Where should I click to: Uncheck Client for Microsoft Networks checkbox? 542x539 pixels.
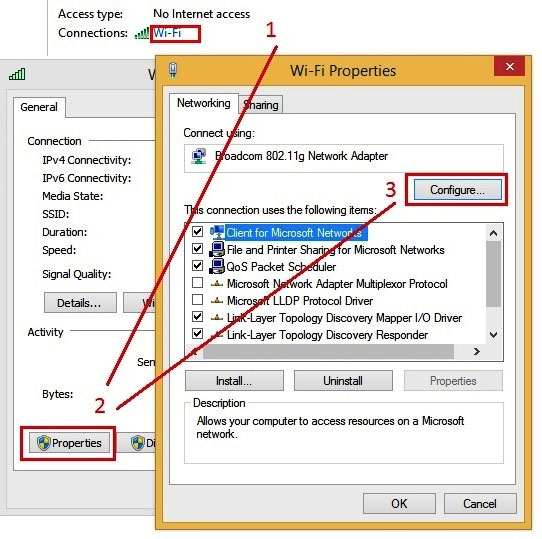click(x=197, y=231)
